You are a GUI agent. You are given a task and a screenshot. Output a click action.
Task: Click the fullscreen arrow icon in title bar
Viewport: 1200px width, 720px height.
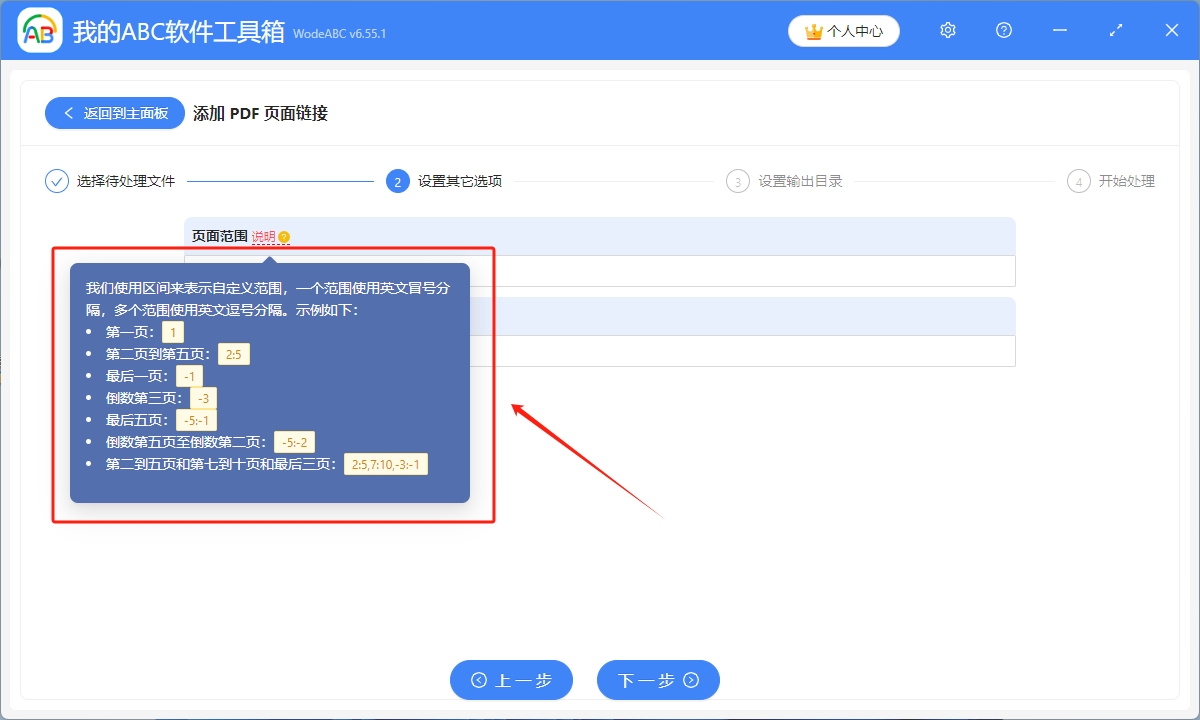click(1115, 31)
